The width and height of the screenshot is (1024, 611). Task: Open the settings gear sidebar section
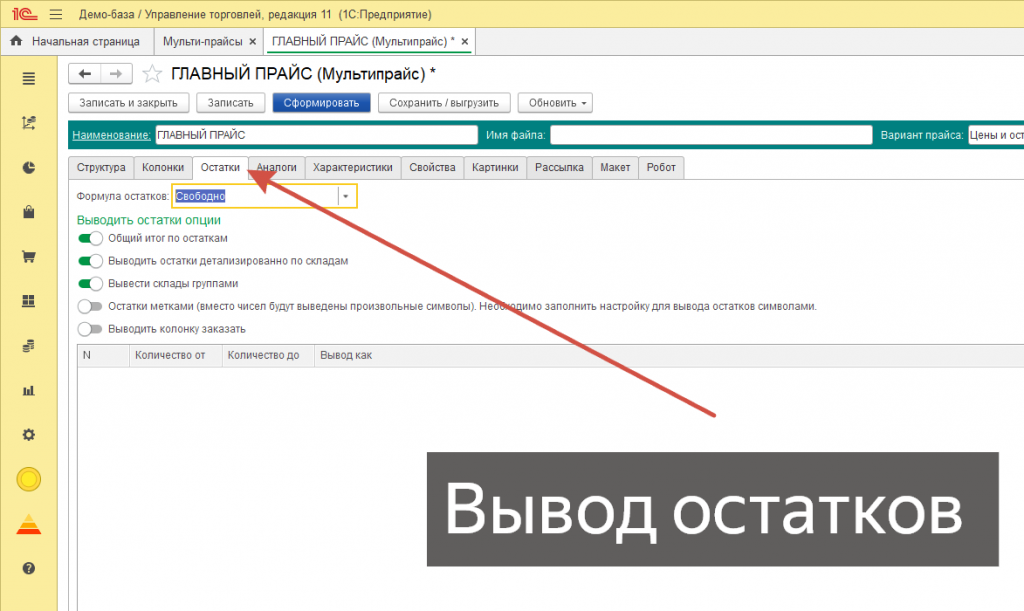click(29, 435)
